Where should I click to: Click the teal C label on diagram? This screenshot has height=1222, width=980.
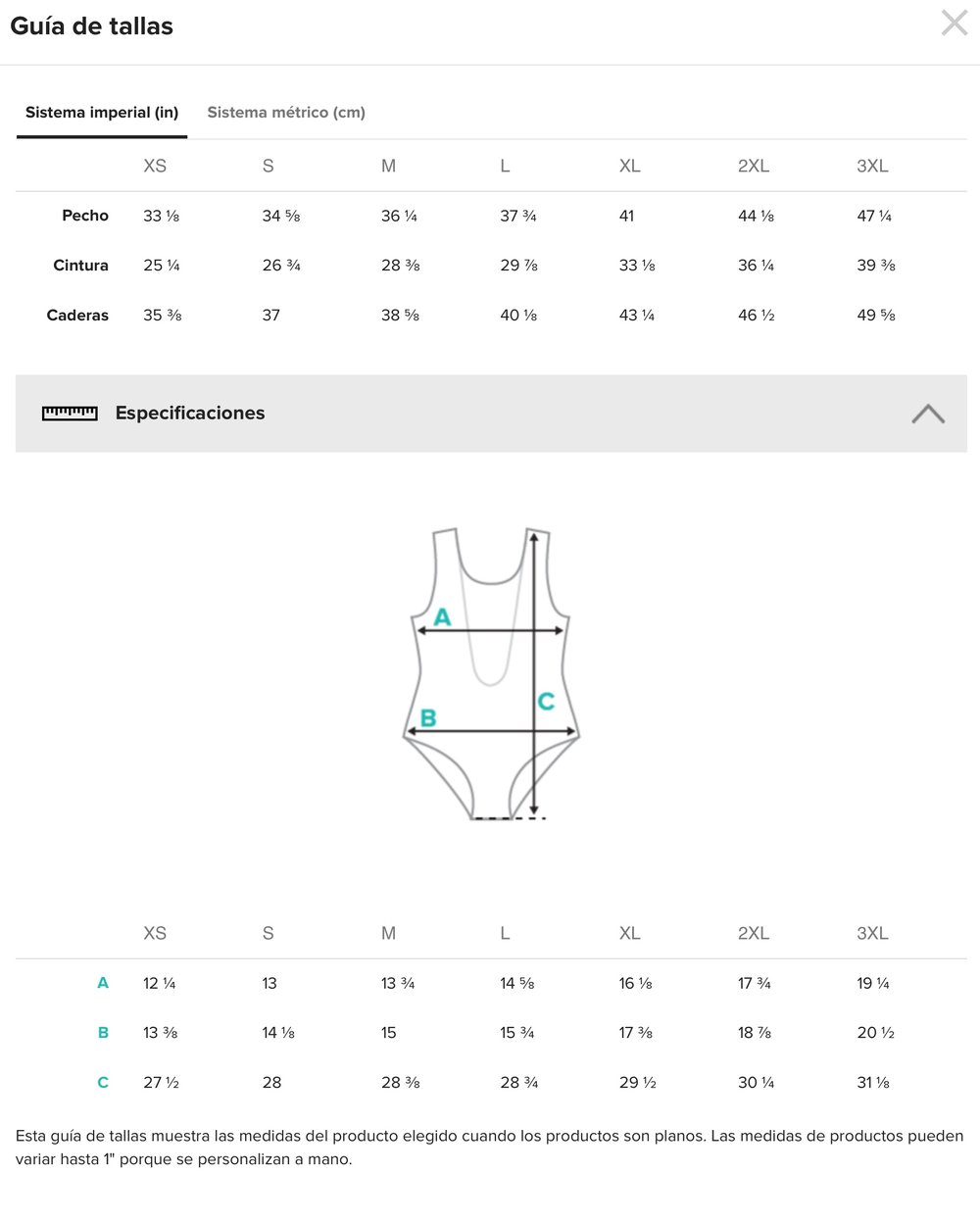click(546, 702)
